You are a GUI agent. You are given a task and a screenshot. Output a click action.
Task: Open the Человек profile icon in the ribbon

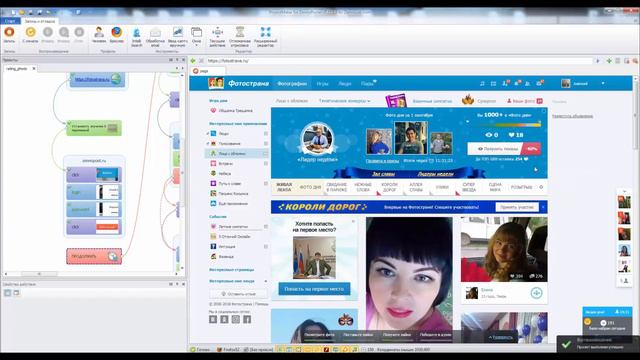click(99, 32)
